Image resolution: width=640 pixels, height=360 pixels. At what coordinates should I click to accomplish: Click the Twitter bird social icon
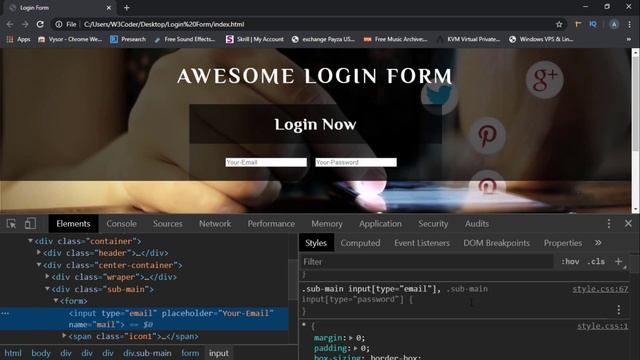[x=439, y=96]
